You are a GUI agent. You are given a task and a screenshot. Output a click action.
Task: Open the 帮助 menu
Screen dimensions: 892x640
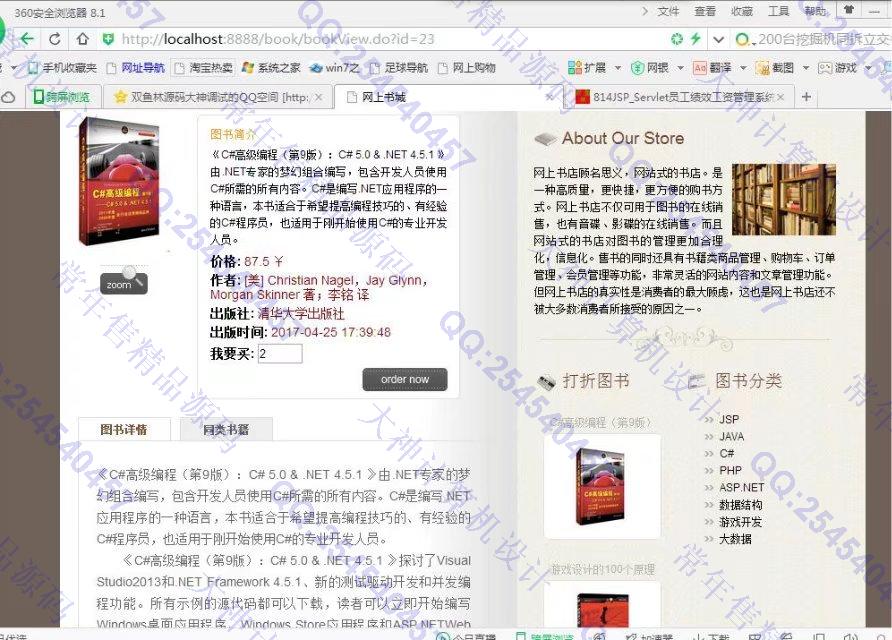tap(815, 11)
